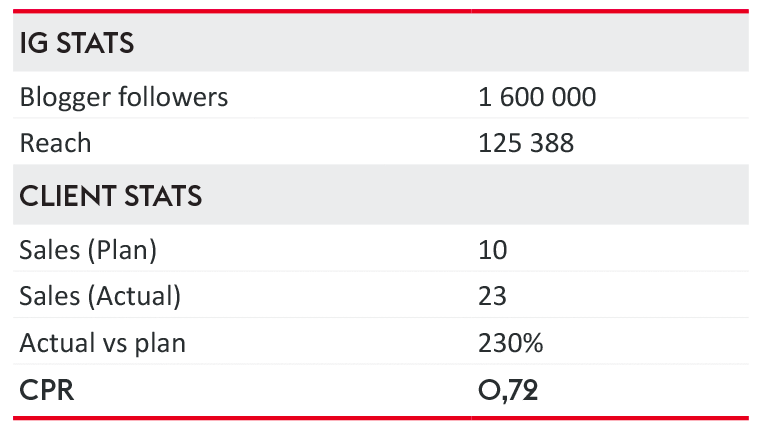
Task: Click the red top border line
Action: (380, 12)
